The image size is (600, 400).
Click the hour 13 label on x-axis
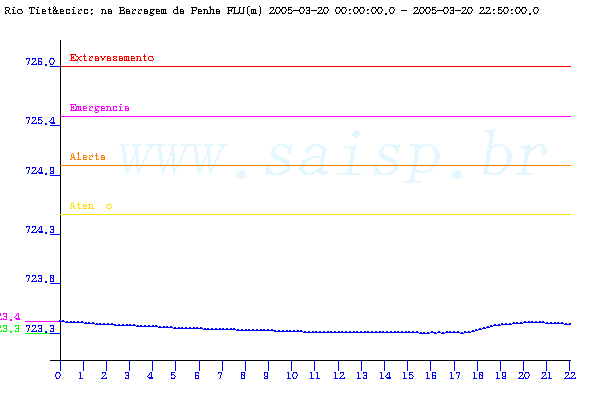[x=362, y=376]
